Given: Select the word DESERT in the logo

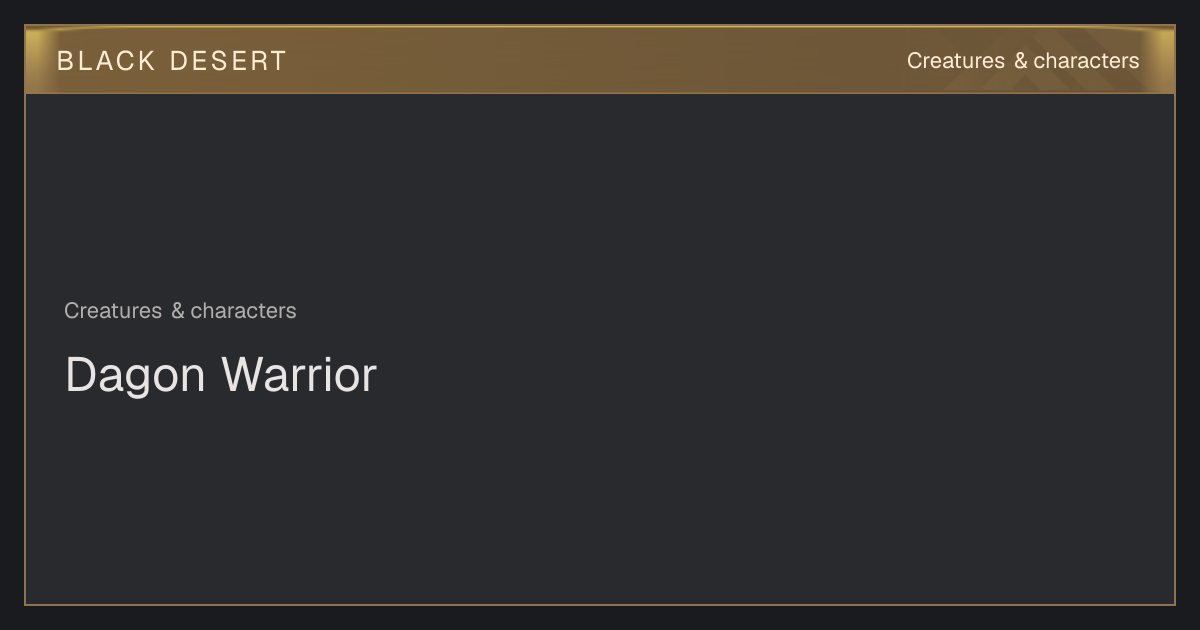Looking at the screenshot, I should (x=228, y=61).
